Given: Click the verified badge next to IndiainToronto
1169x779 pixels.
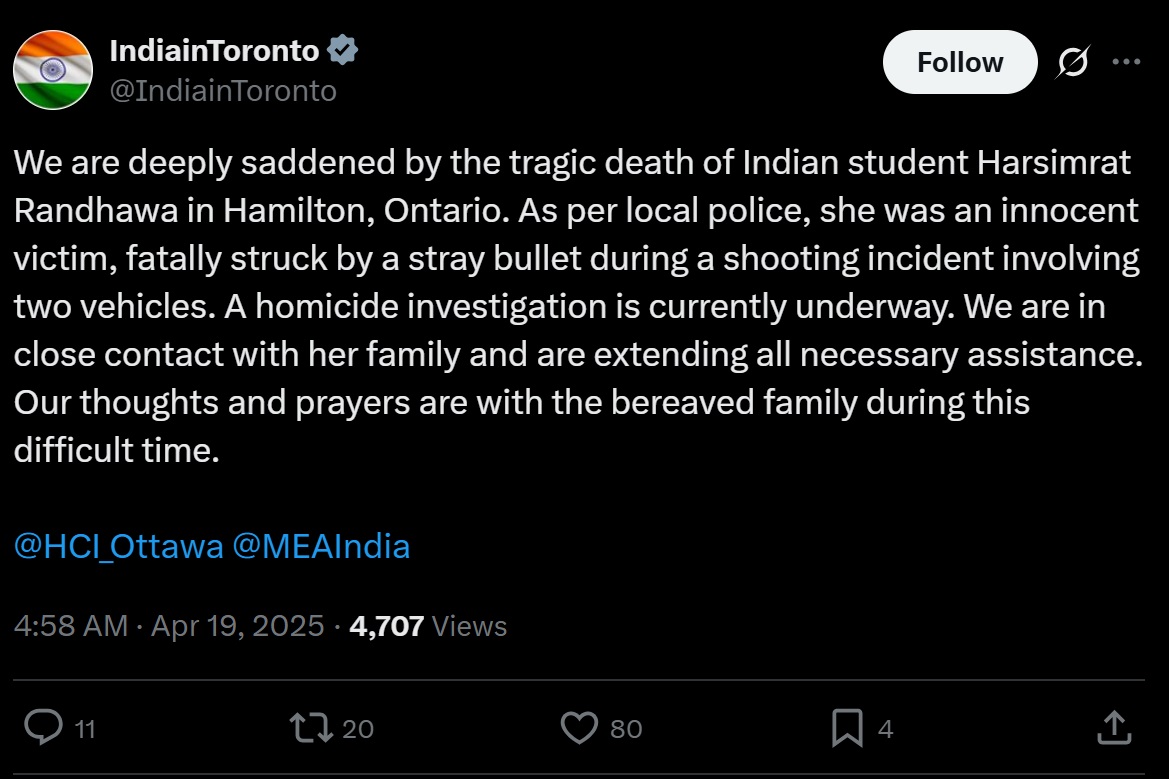Looking at the screenshot, I should tap(344, 50).
